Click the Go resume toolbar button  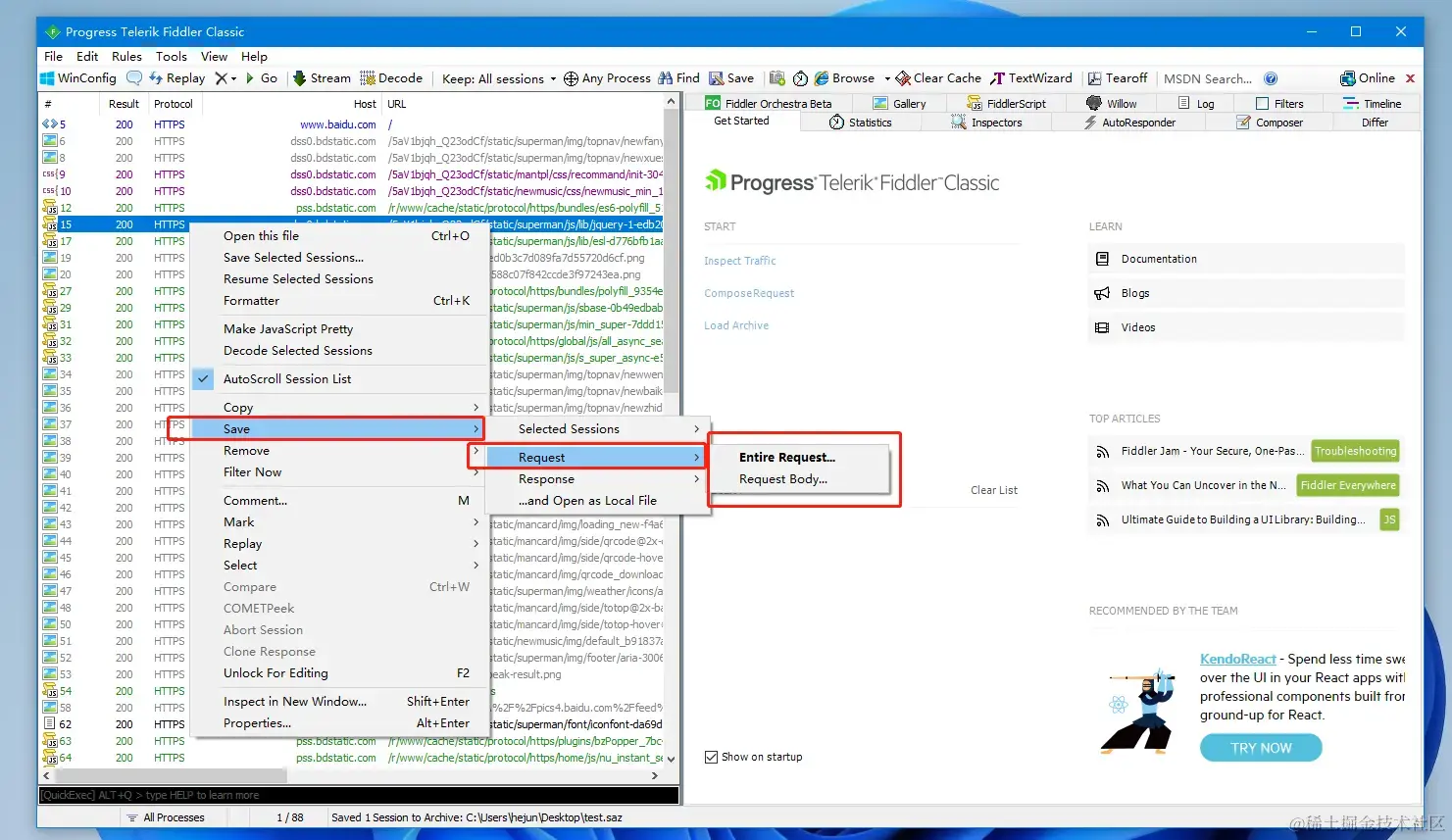point(261,78)
